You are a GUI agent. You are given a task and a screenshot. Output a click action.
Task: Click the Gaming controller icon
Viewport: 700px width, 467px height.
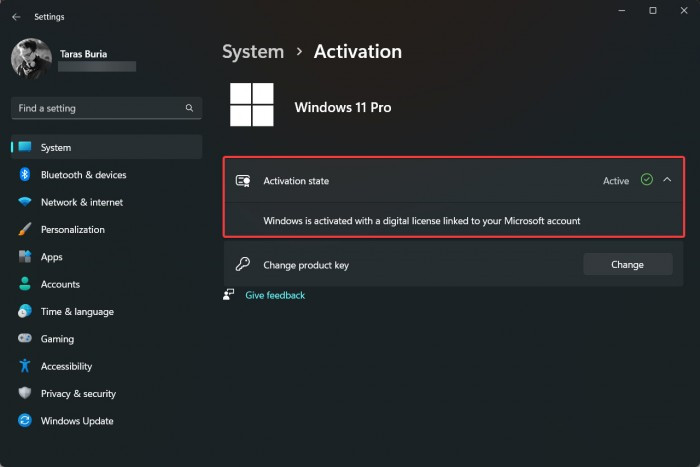click(x=25, y=339)
